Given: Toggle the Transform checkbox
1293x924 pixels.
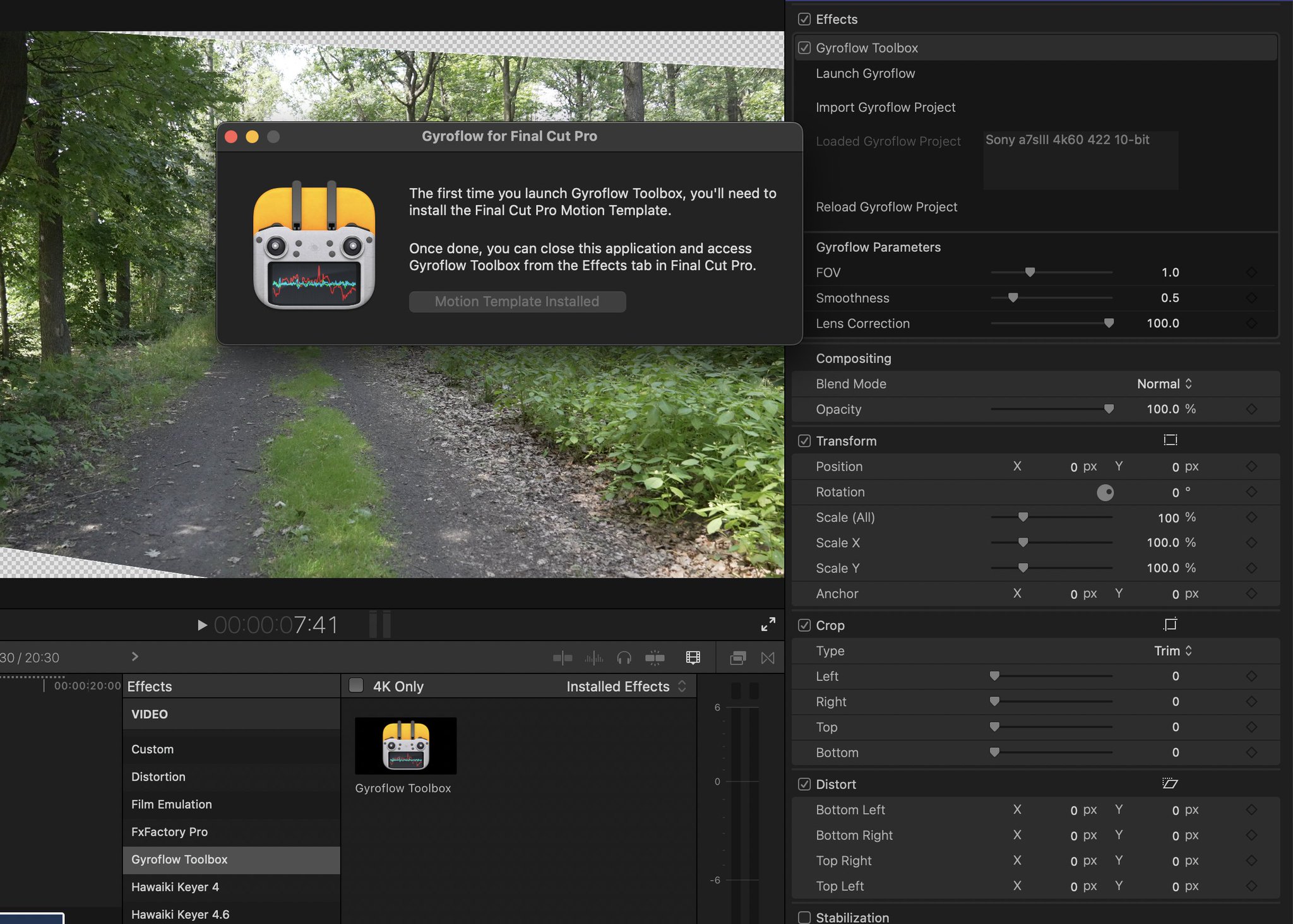Looking at the screenshot, I should [804, 441].
